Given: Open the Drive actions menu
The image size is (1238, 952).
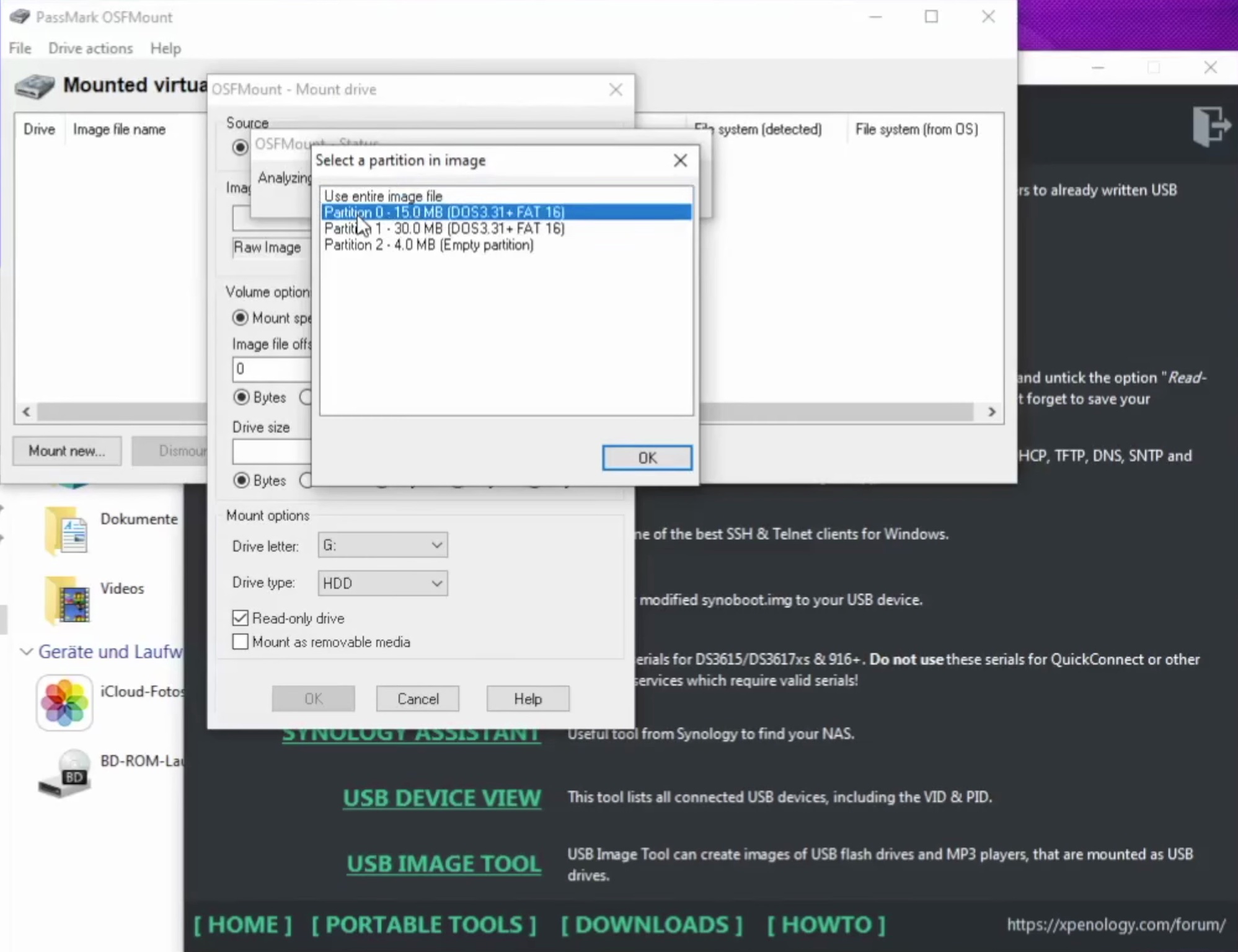Looking at the screenshot, I should coord(91,48).
